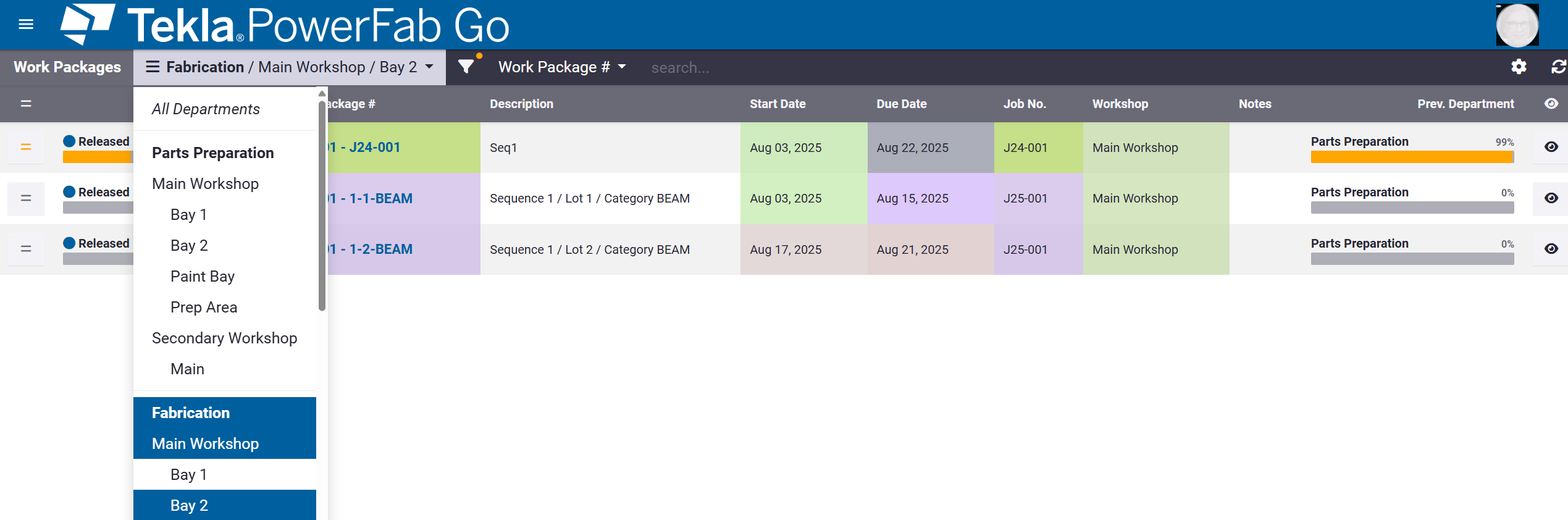Open the filter funnel icon
The height and width of the screenshot is (520, 1568).
click(466, 67)
